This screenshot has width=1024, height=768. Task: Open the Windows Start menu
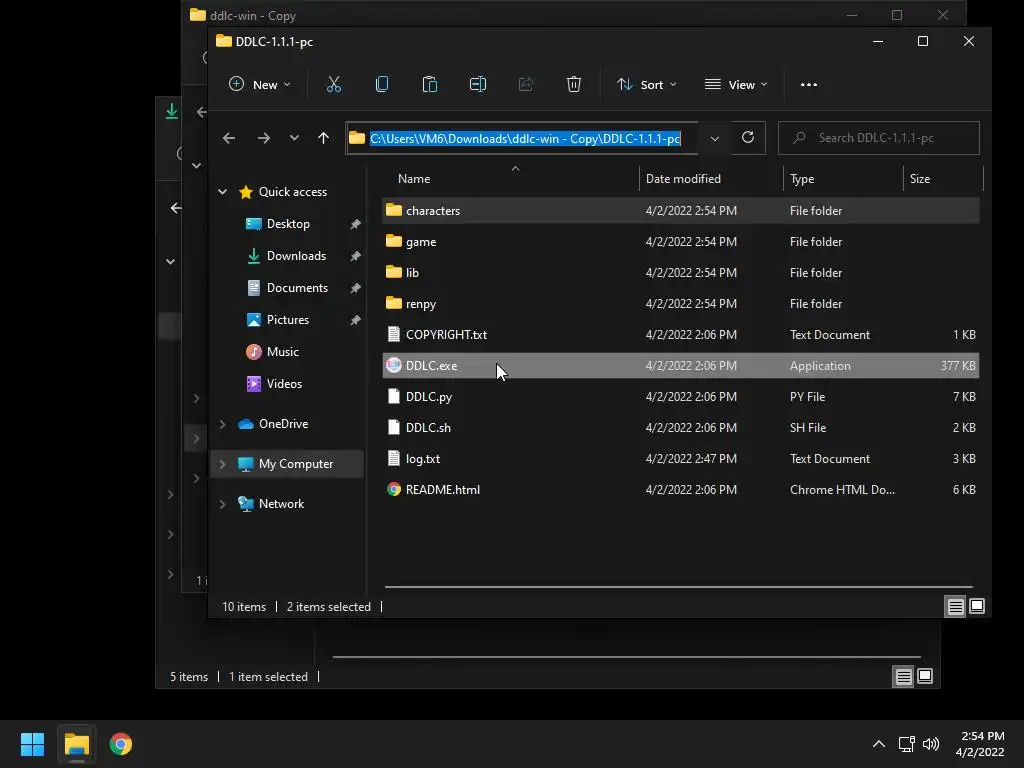coord(32,744)
